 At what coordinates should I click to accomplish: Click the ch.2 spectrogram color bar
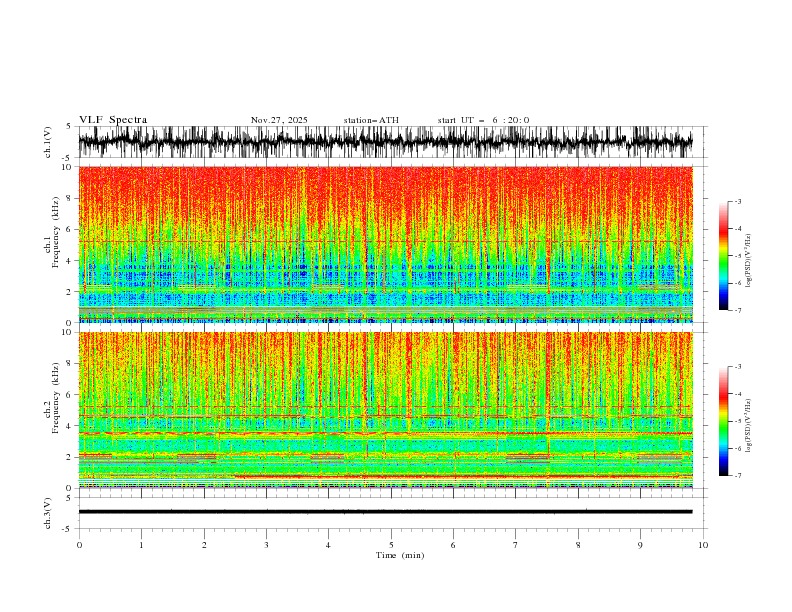pos(723,421)
